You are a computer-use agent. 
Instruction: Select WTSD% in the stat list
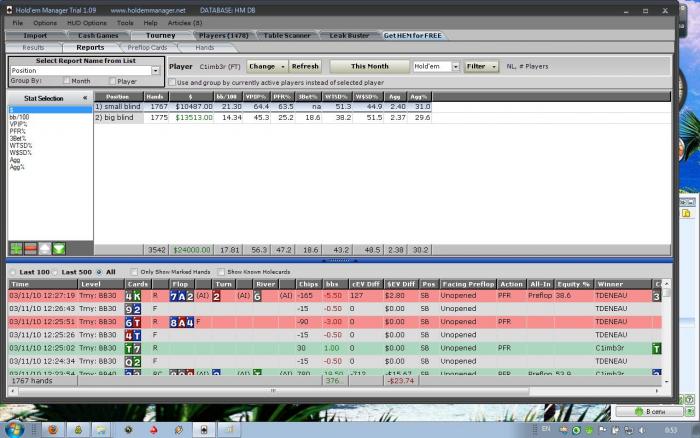21,146
